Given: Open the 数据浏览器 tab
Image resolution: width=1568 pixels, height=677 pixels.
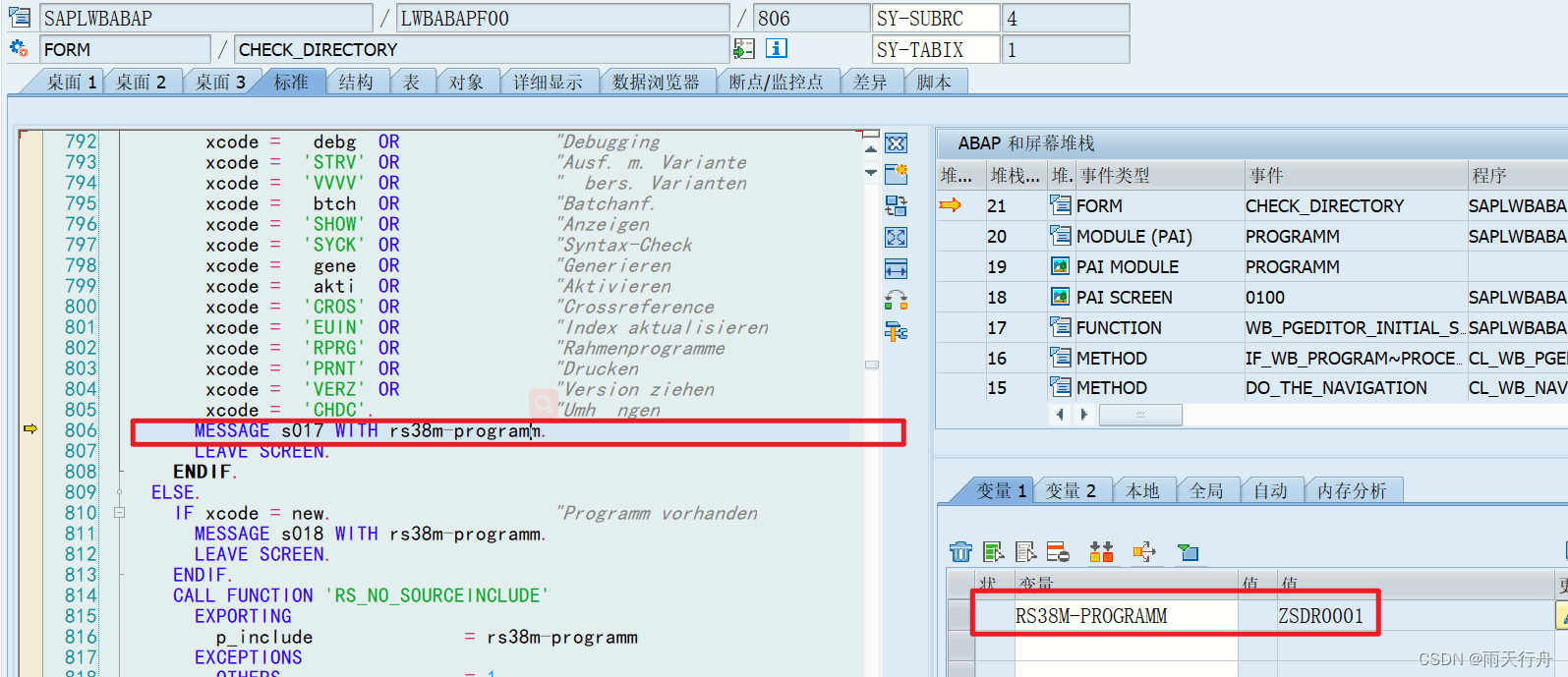Looking at the screenshot, I should point(655,83).
